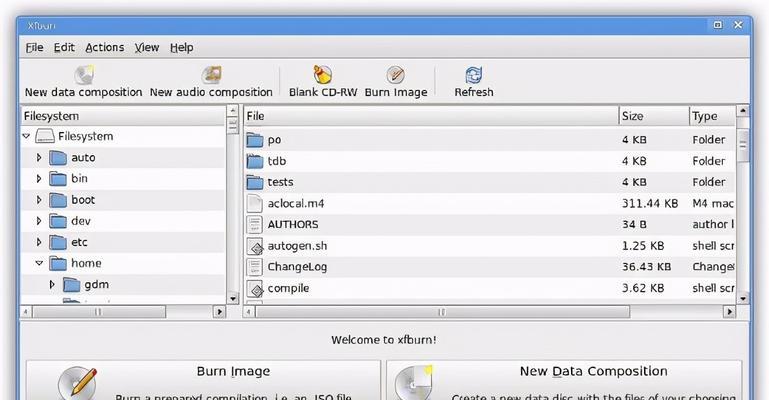Collapse the Filesystem root node
Viewport: 769px width, 400px height.
(26, 136)
